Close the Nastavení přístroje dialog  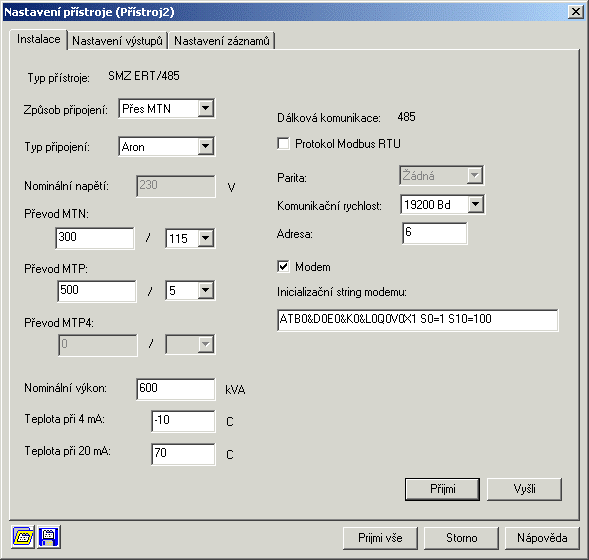(x=576, y=12)
